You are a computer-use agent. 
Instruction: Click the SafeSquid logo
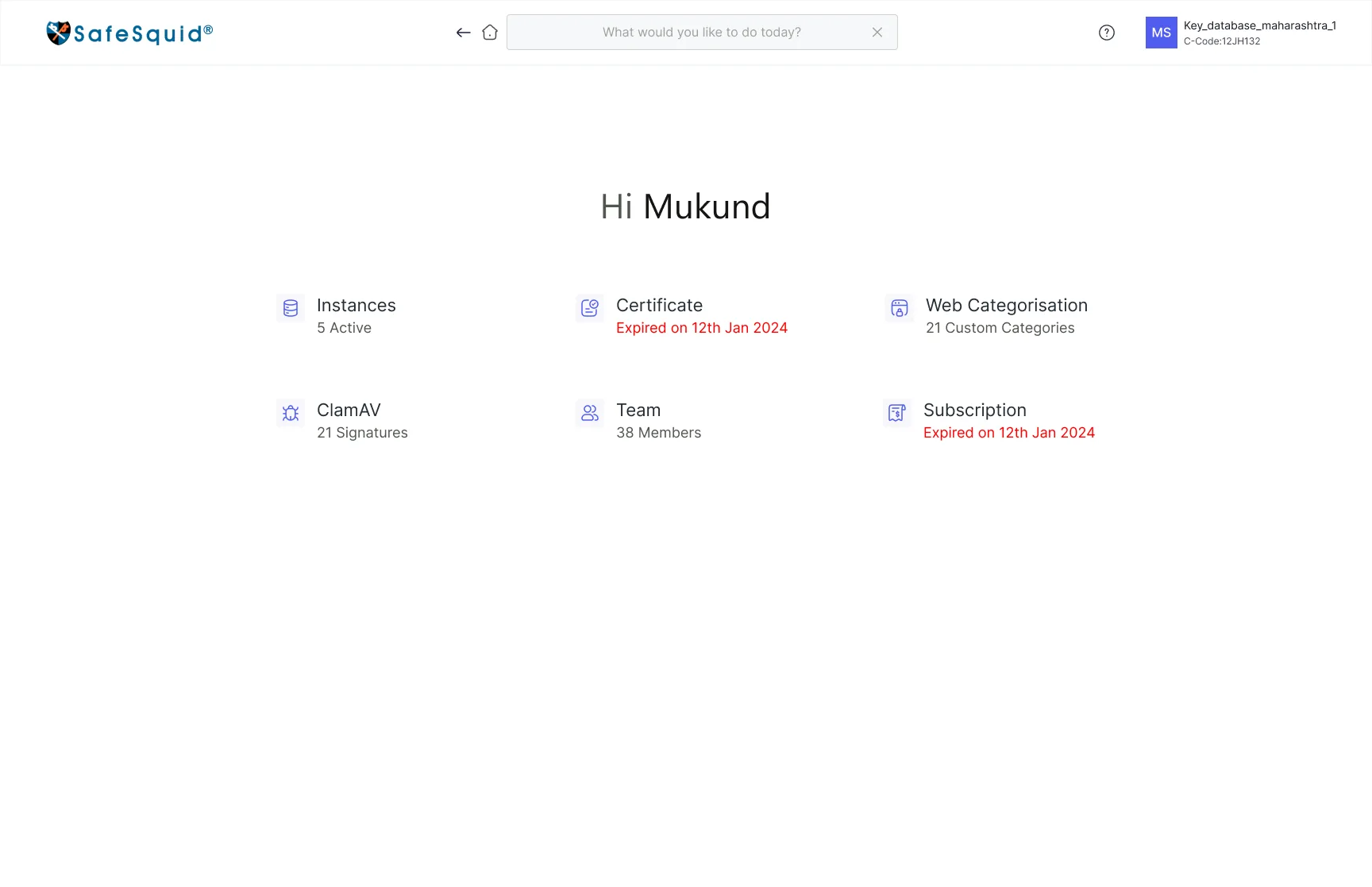(x=129, y=33)
